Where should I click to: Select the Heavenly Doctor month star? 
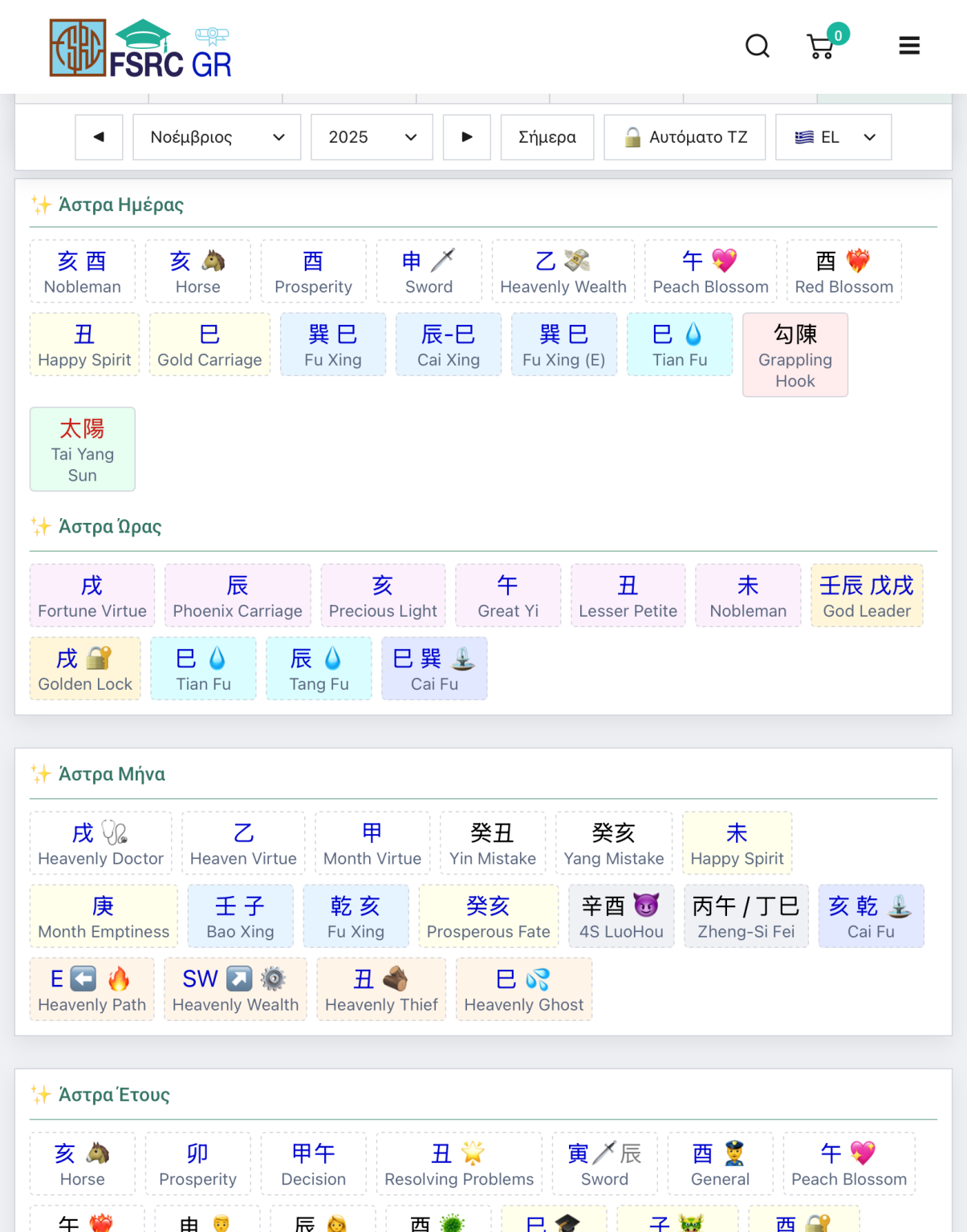pos(101,843)
